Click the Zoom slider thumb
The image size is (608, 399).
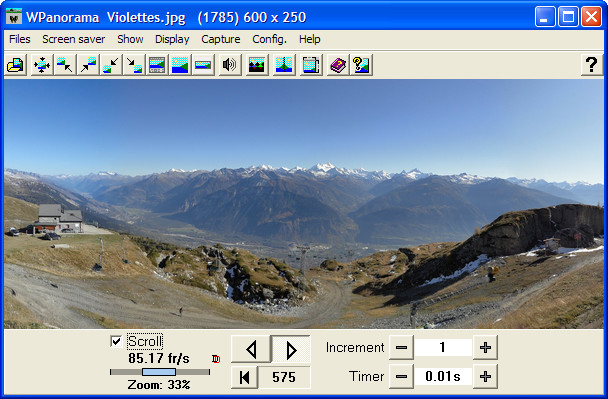[159, 372]
